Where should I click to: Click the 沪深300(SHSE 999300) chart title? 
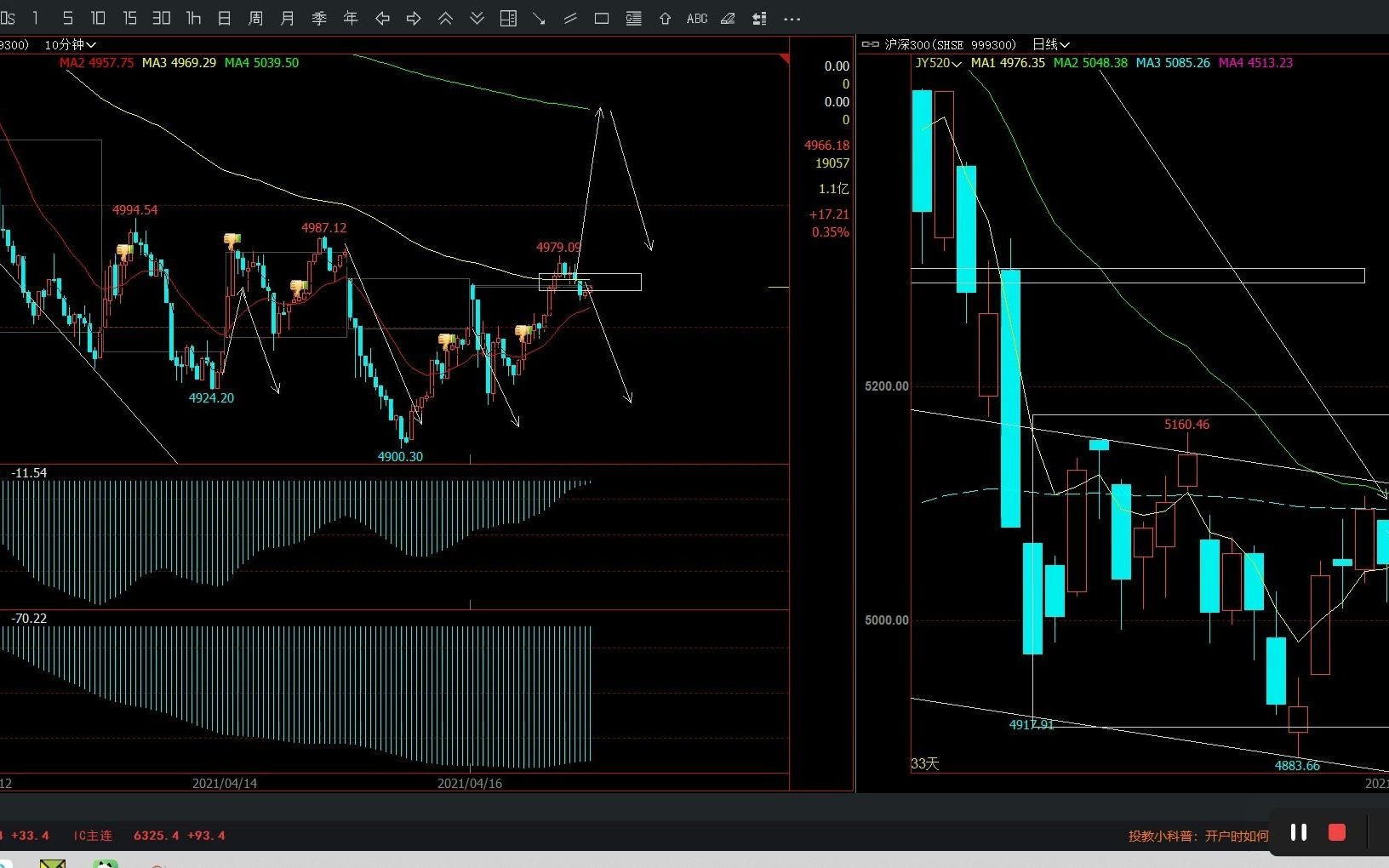coord(951,44)
